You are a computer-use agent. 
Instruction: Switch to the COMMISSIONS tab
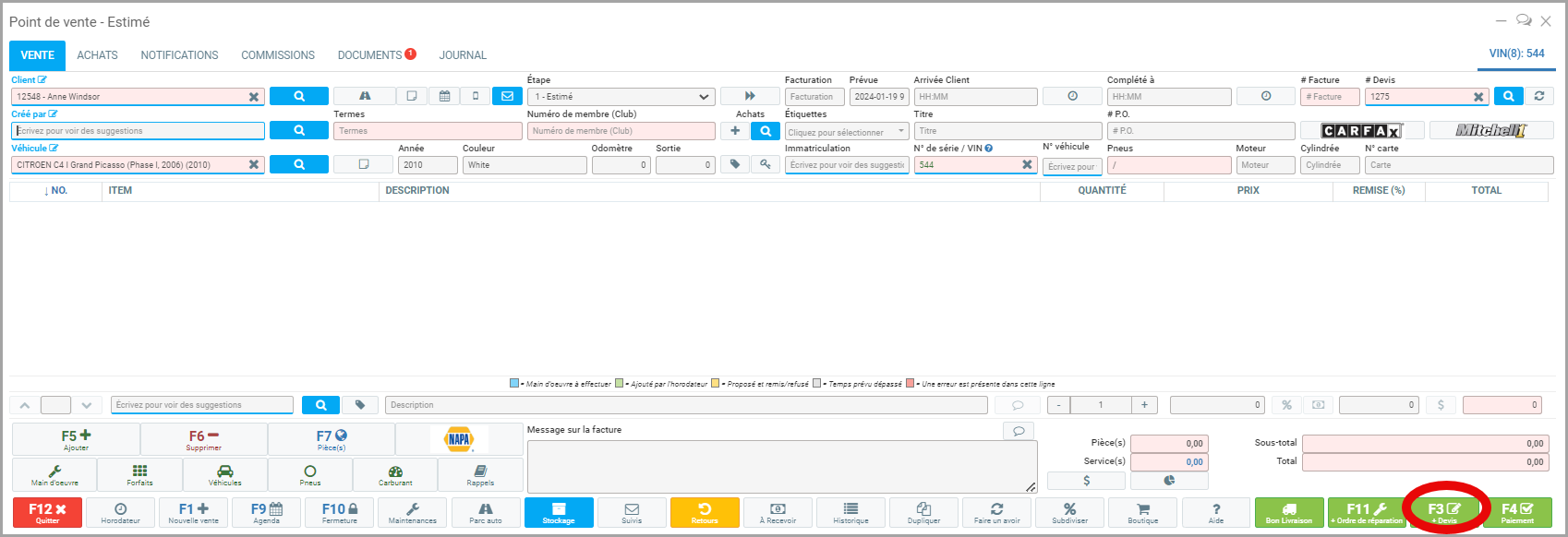278,55
